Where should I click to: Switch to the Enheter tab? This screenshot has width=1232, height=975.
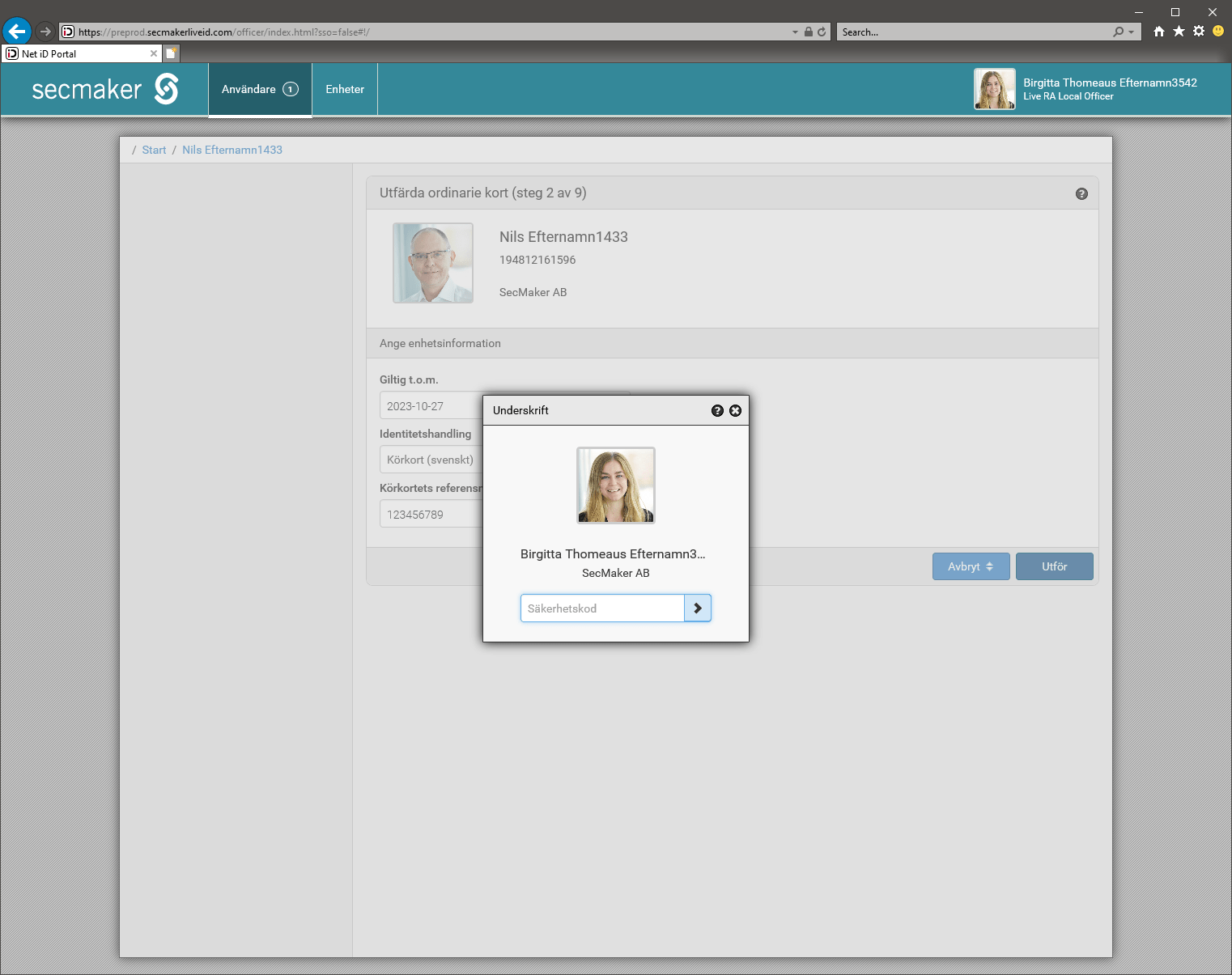(x=345, y=89)
